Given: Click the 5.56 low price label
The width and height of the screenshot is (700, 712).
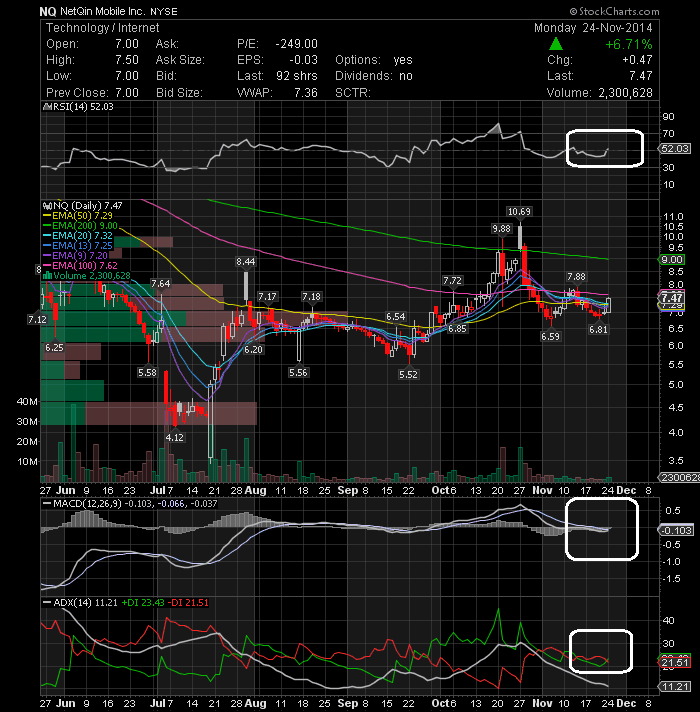Looking at the screenshot, I should pos(298,373).
